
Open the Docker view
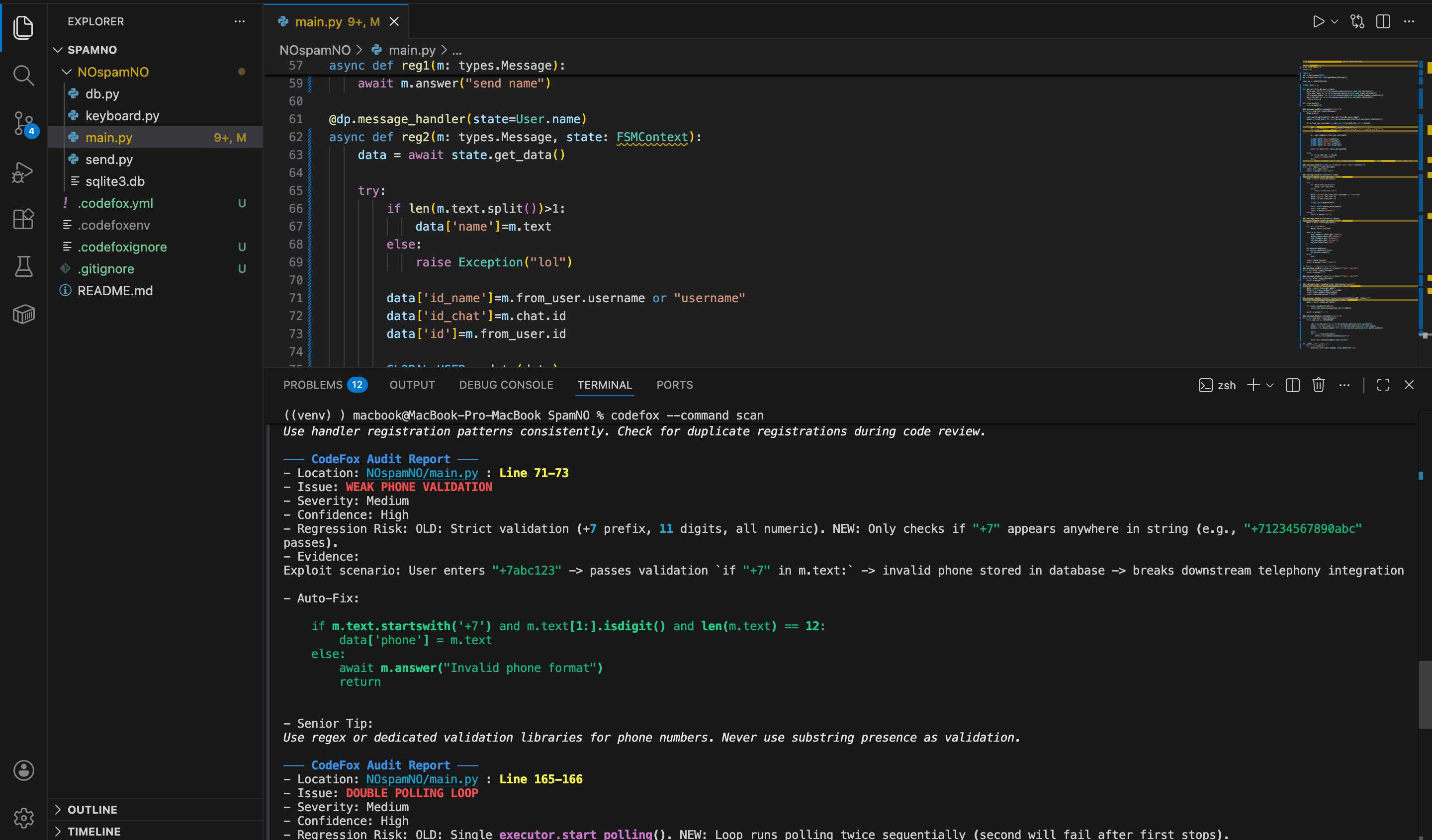(x=23, y=314)
